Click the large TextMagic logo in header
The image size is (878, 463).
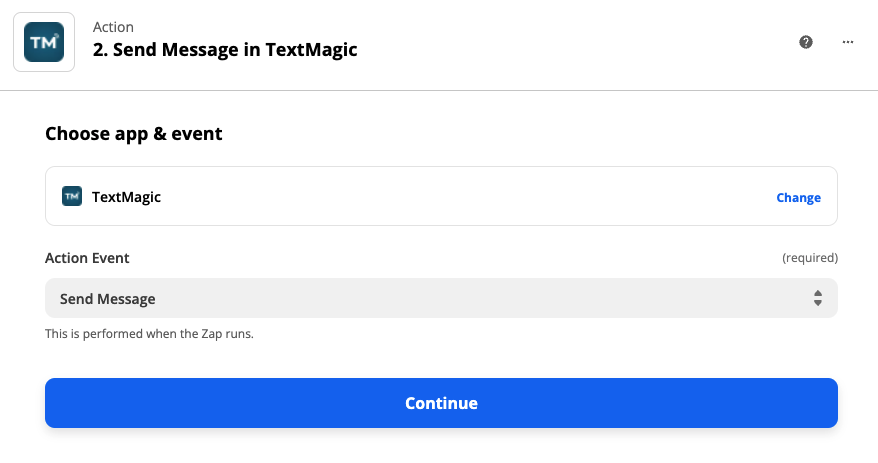pos(43,42)
